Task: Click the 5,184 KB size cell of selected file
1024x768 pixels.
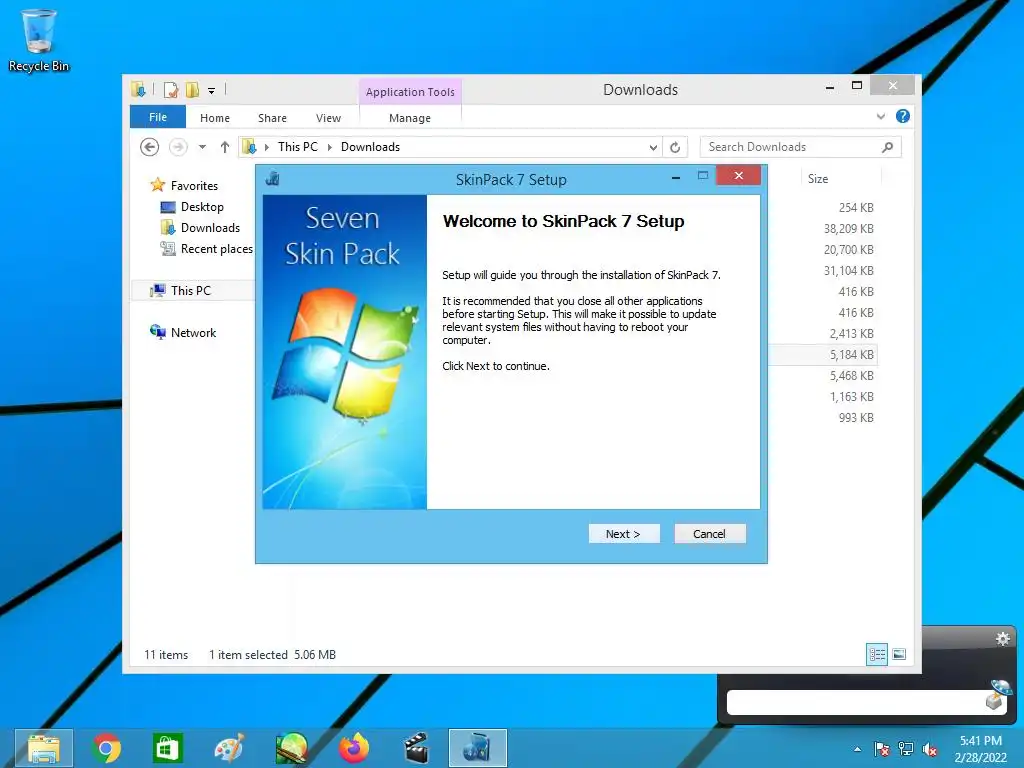Action: 852,355
